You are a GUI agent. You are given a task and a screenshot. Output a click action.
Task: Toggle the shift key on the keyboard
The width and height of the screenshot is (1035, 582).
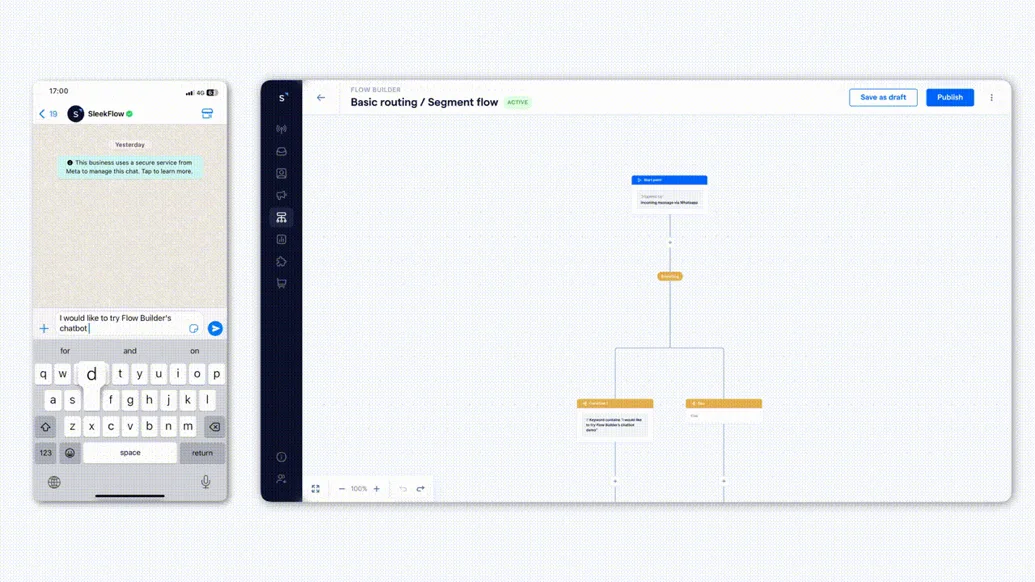click(x=46, y=427)
